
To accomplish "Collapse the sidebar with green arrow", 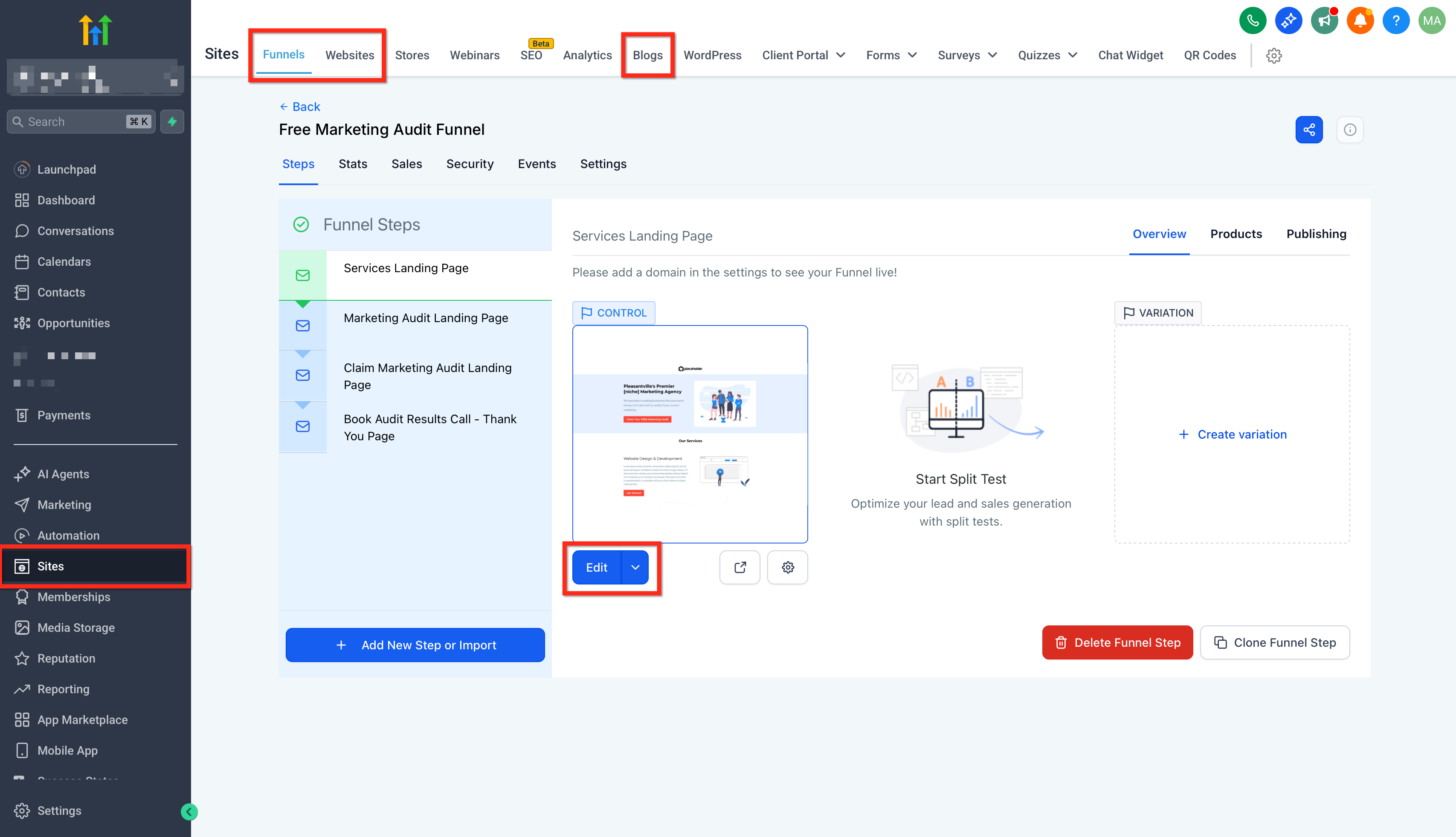I will click(x=189, y=812).
